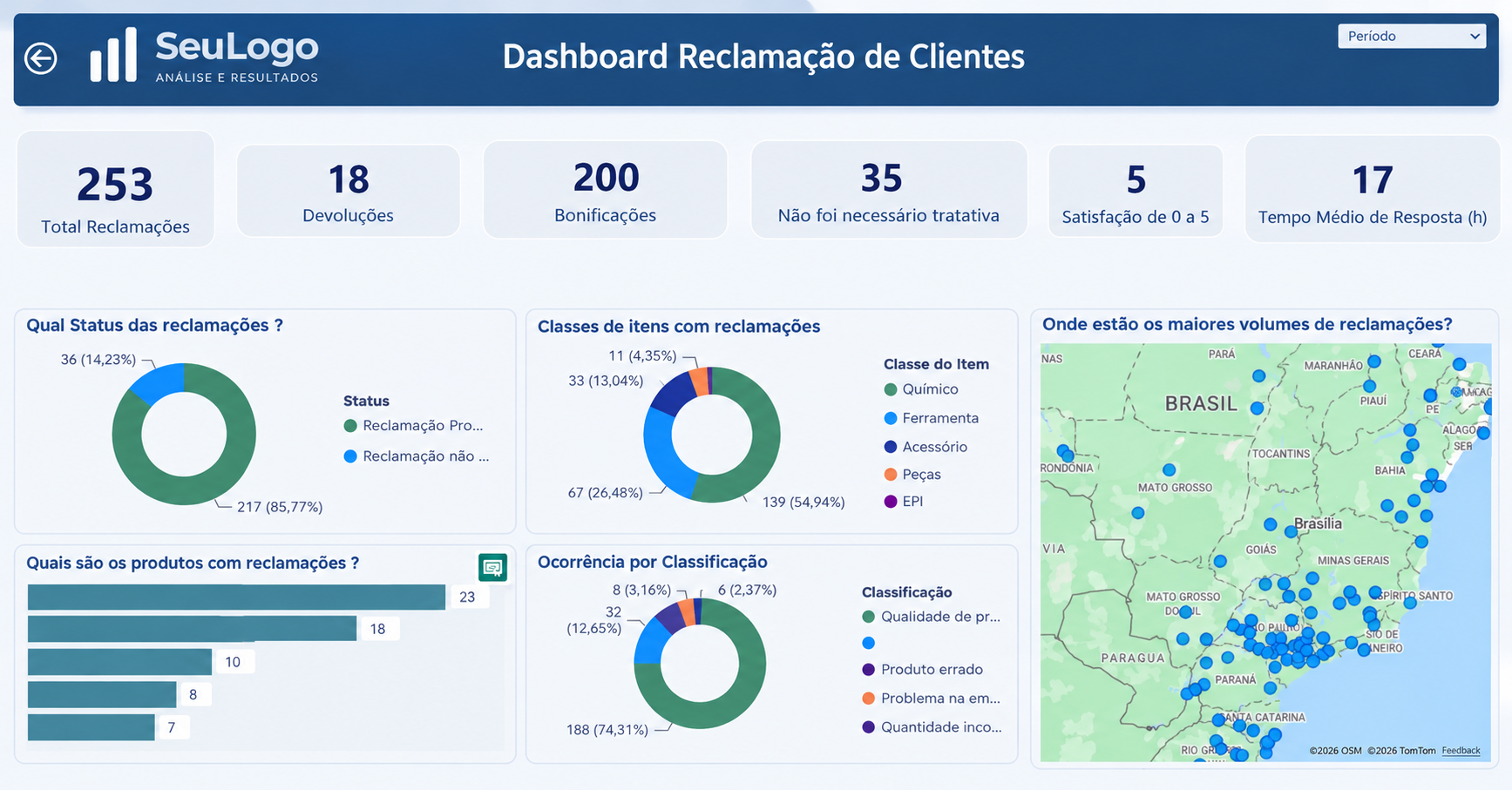Click the '33 (13,04%)' class data label

pyautogui.click(x=606, y=381)
